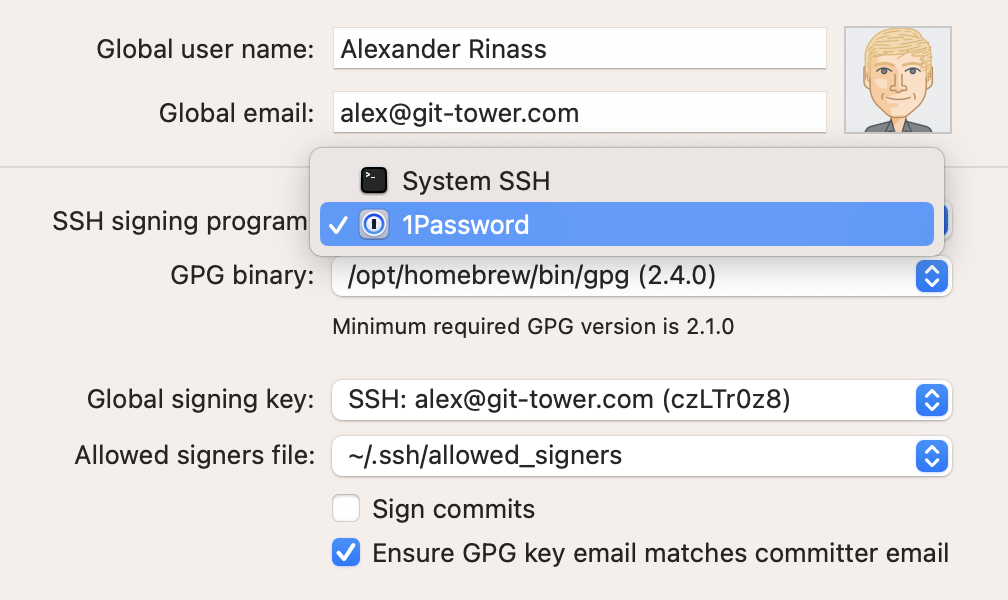The image size is (1008, 600).
Task: Click the GPG binary chevron arrows
Action: pos(931,276)
